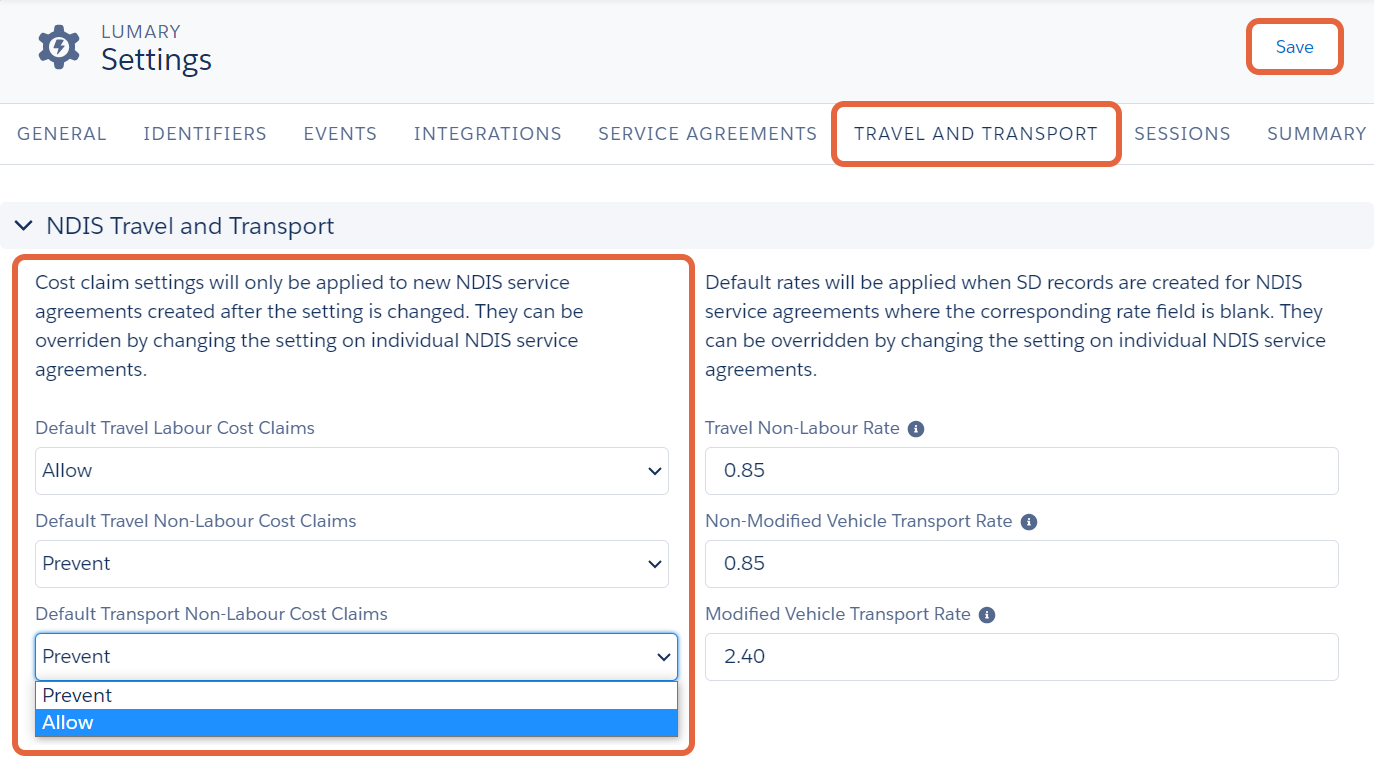Click info icon next to Modified Vehicle Transport Rate

click(987, 615)
